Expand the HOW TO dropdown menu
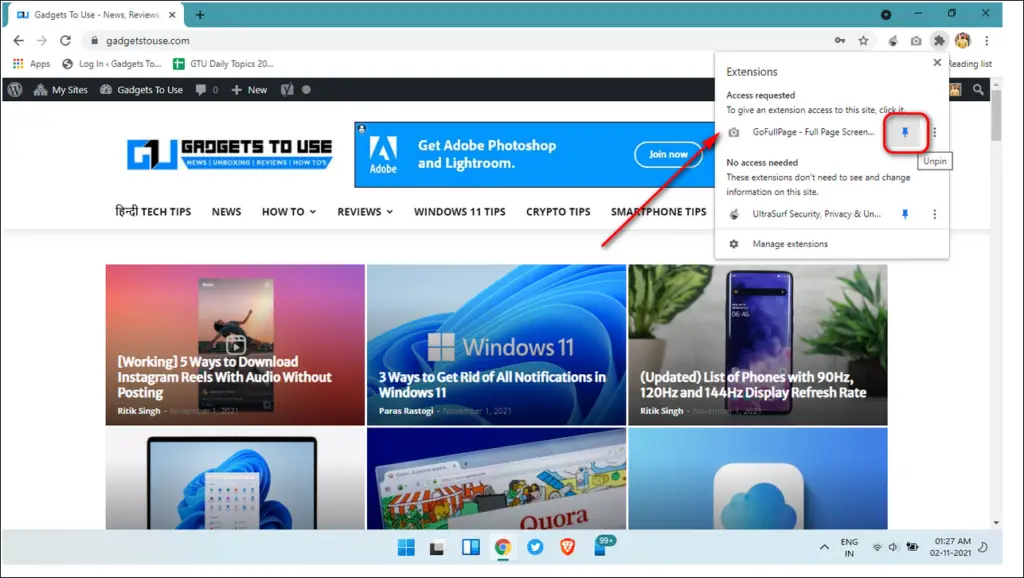 pos(289,212)
